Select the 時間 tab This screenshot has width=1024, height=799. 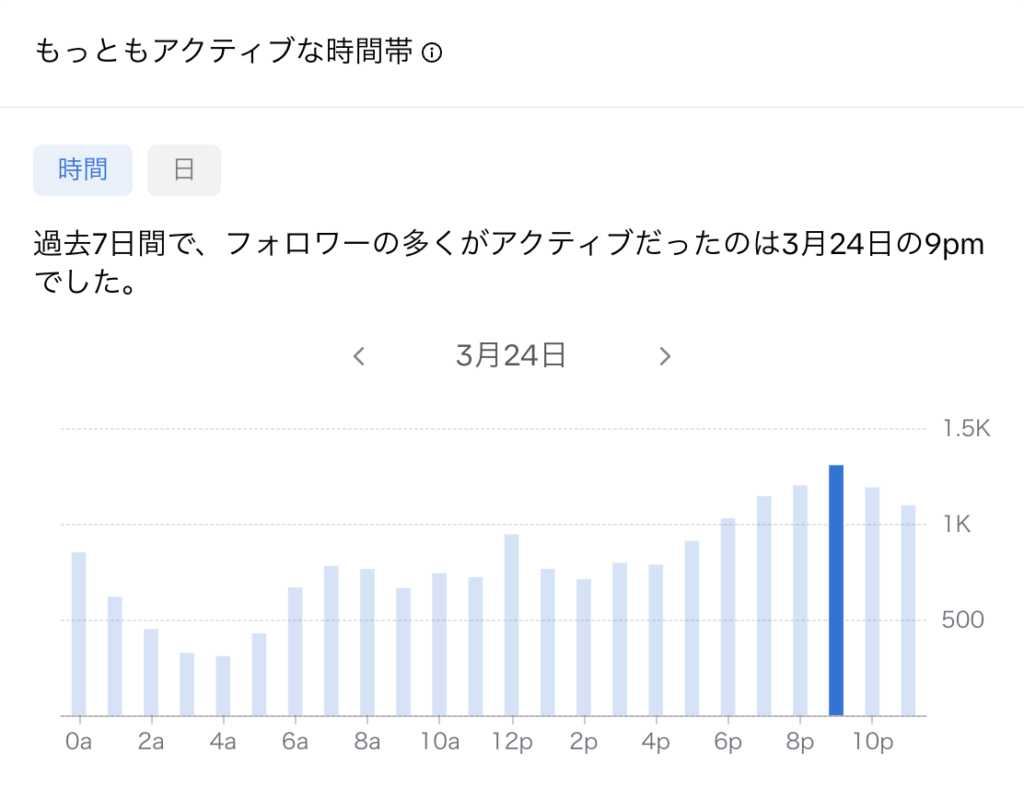click(x=83, y=170)
